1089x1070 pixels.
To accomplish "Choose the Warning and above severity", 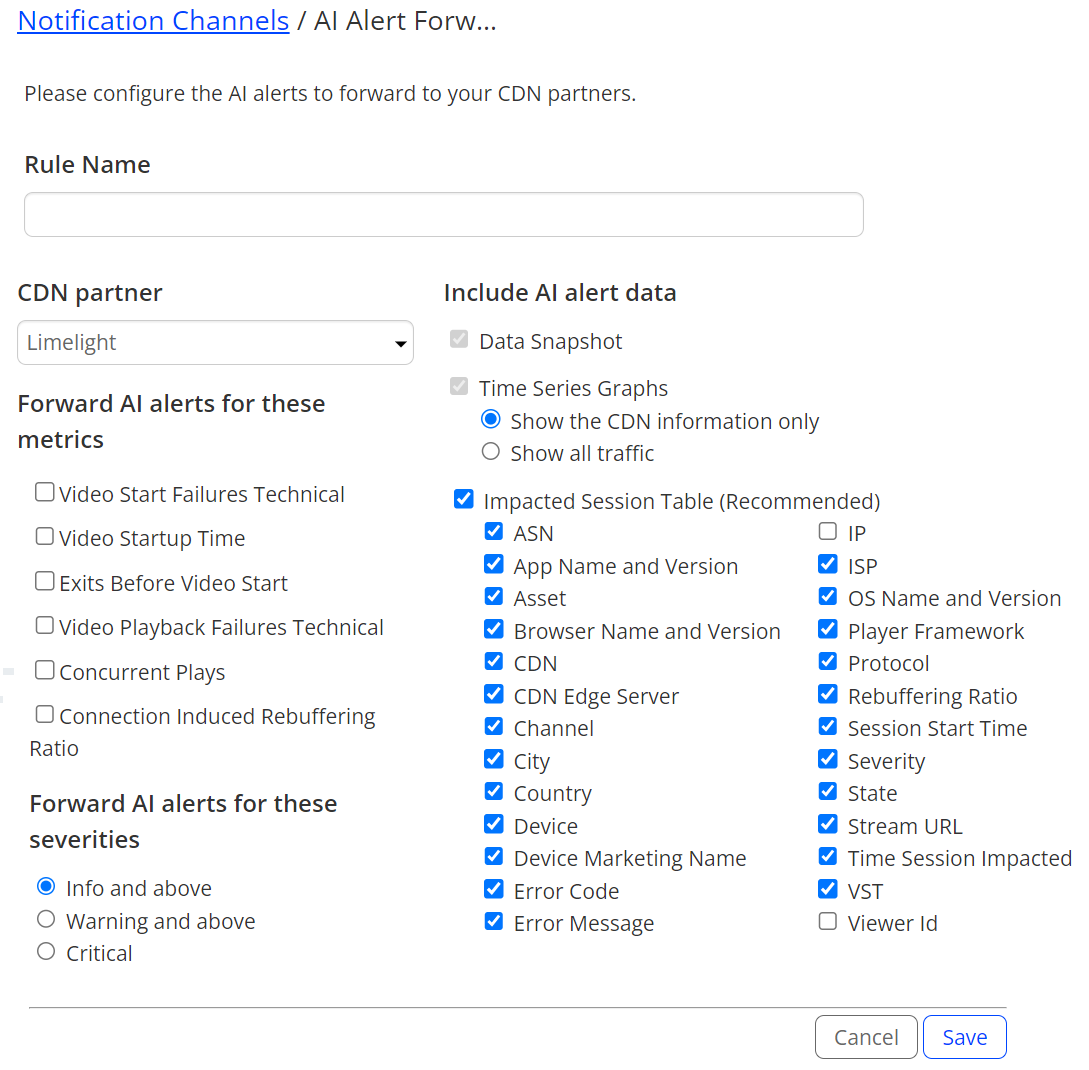I will 46,919.
